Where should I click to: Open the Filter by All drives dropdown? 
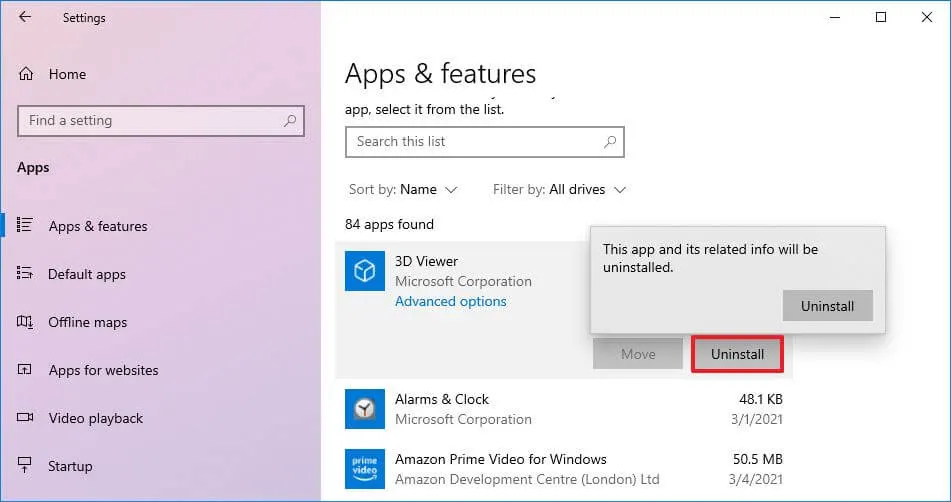click(559, 190)
